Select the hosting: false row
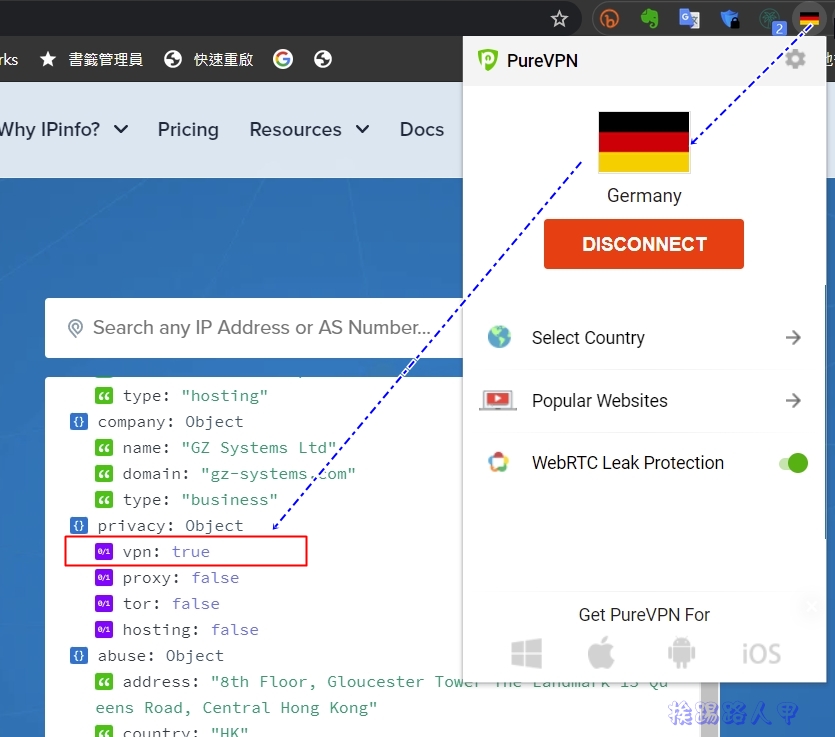 [177, 630]
